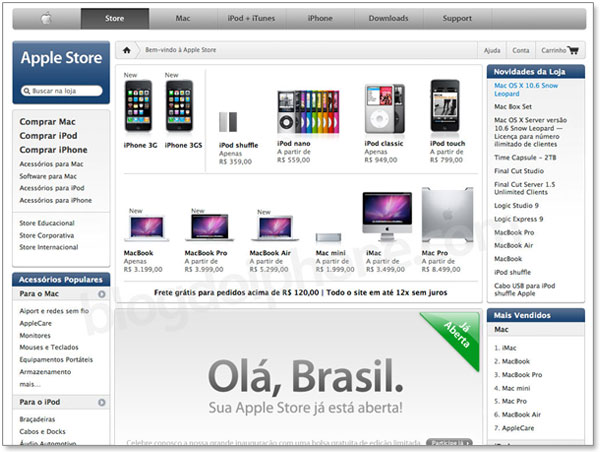Click the Comprar iPhone link
This screenshot has width=600, height=452.
pos(54,150)
